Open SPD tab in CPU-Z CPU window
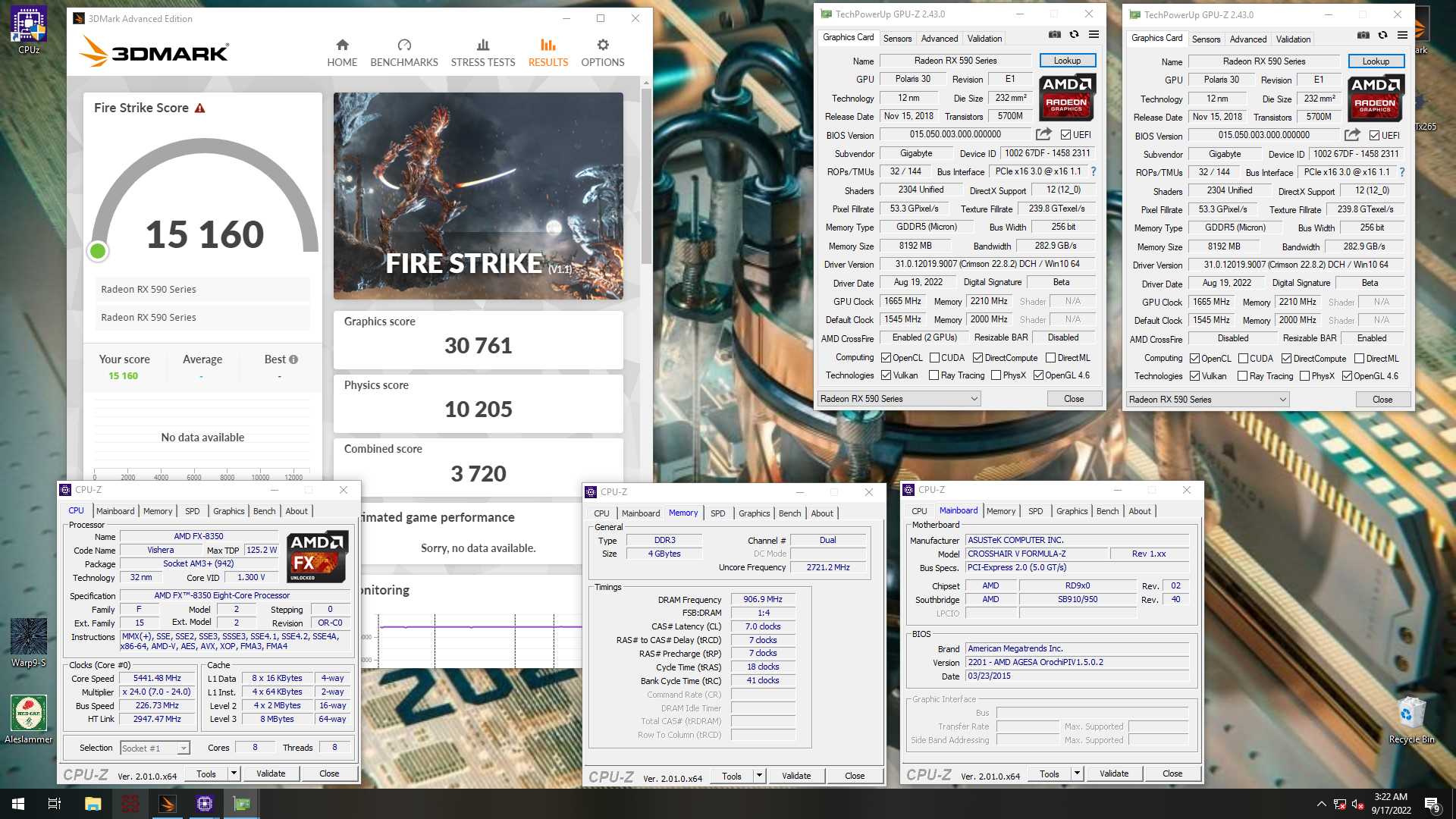The image size is (1456, 819). 193,511
